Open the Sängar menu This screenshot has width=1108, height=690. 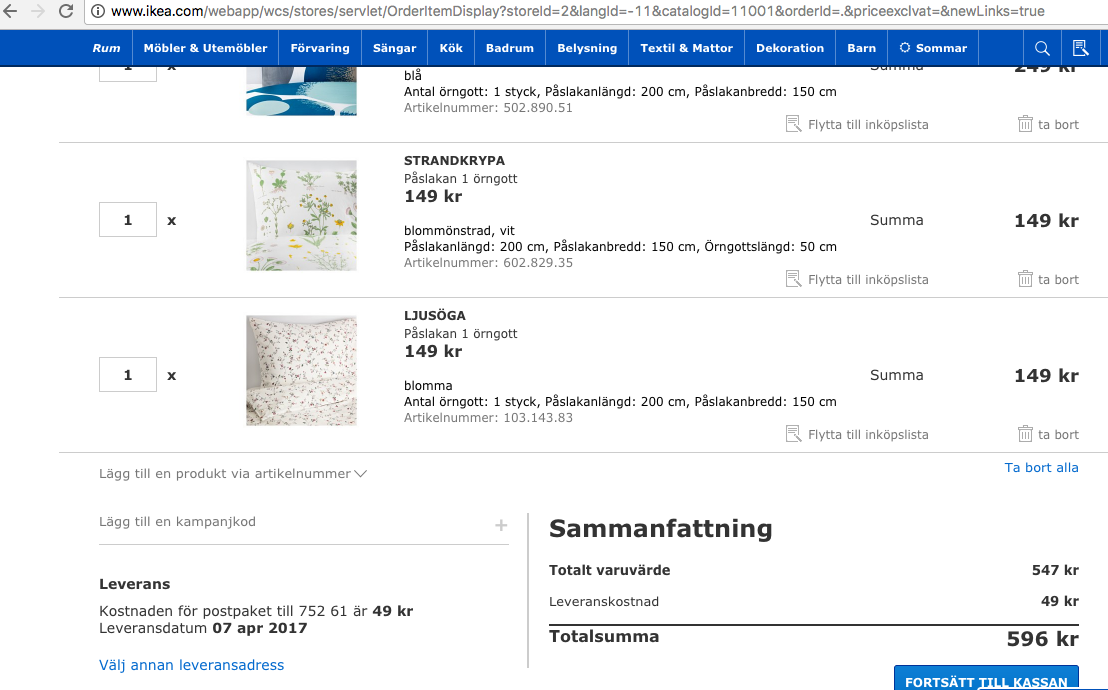[394, 48]
